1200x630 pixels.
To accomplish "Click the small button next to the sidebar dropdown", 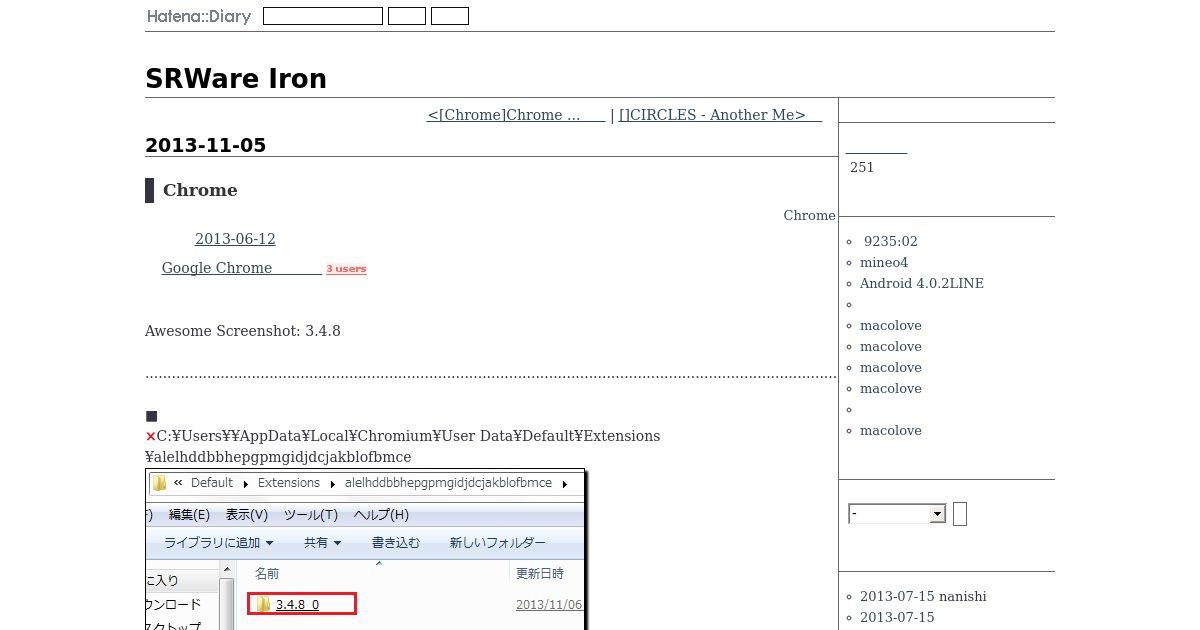I will (x=960, y=514).
